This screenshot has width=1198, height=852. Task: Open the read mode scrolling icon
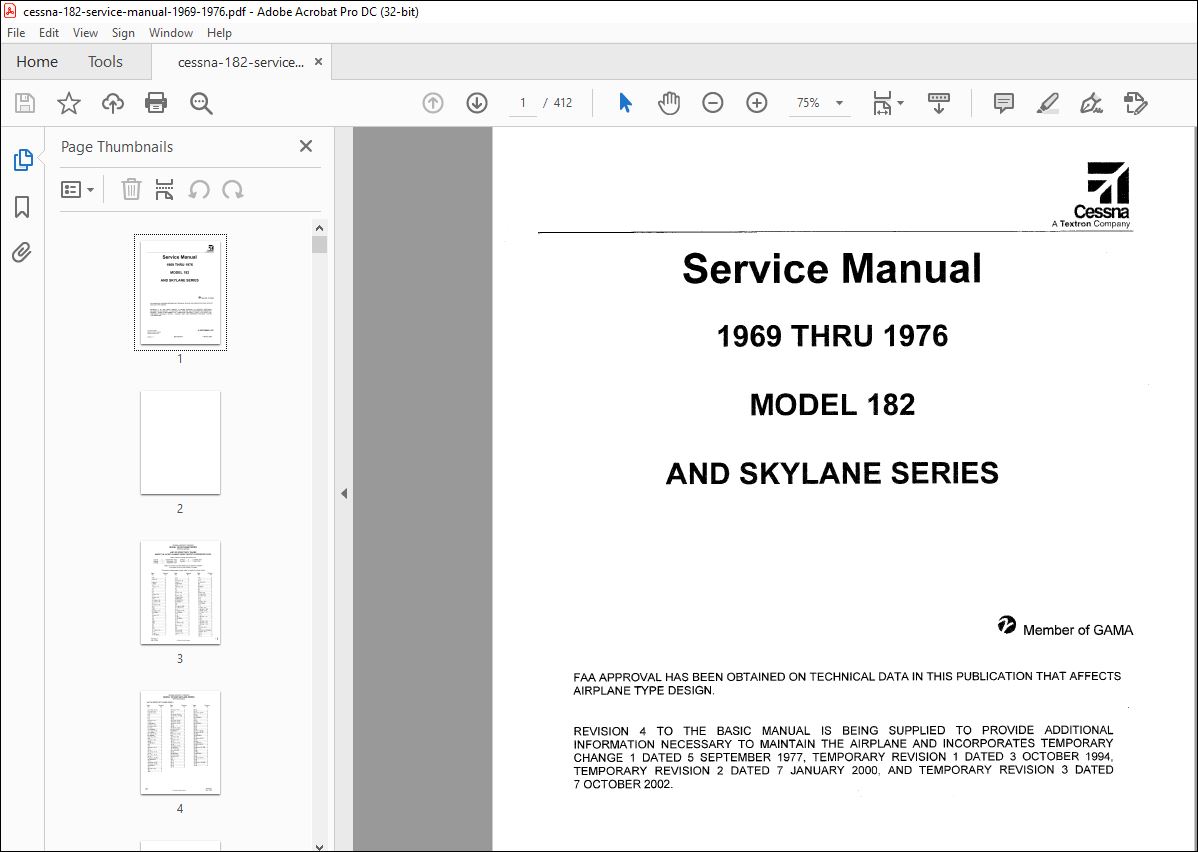[939, 103]
